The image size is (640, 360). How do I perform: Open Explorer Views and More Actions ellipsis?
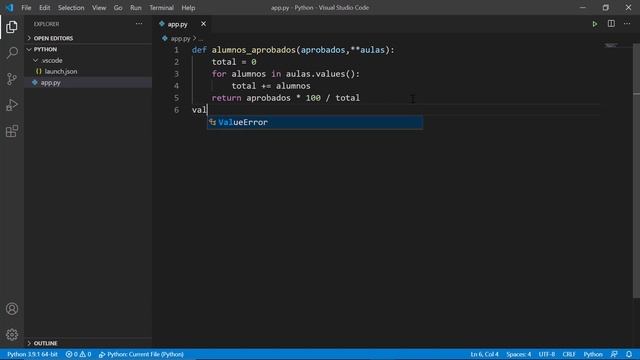pos(139,24)
